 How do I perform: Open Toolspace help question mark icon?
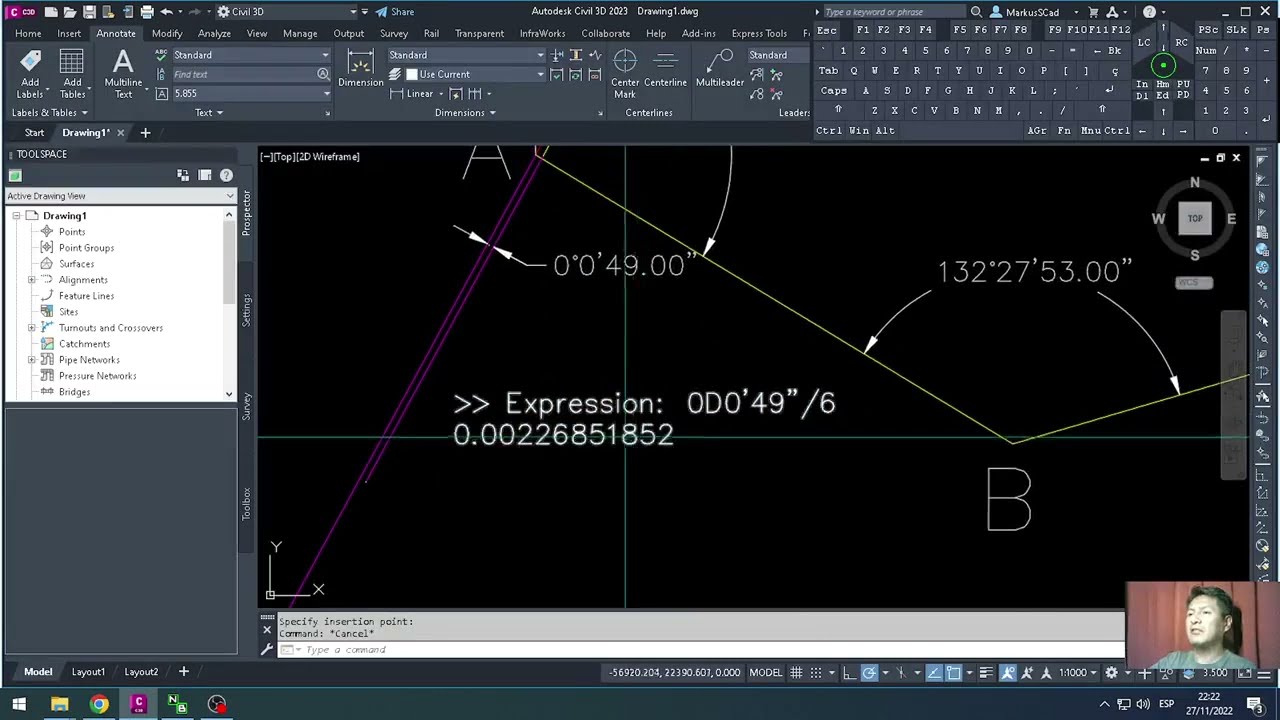click(226, 175)
